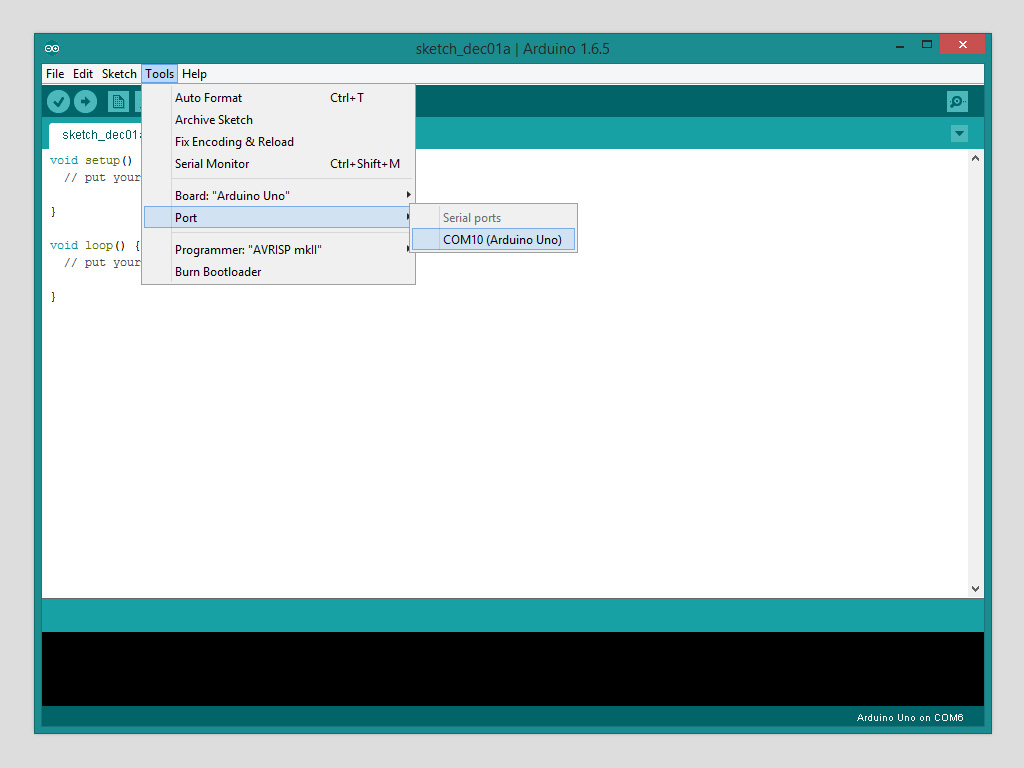The height and width of the screenshot is (768, 1024).
Task: Open the Help menu
Action: pyautogui.click(x=194, y=74)
